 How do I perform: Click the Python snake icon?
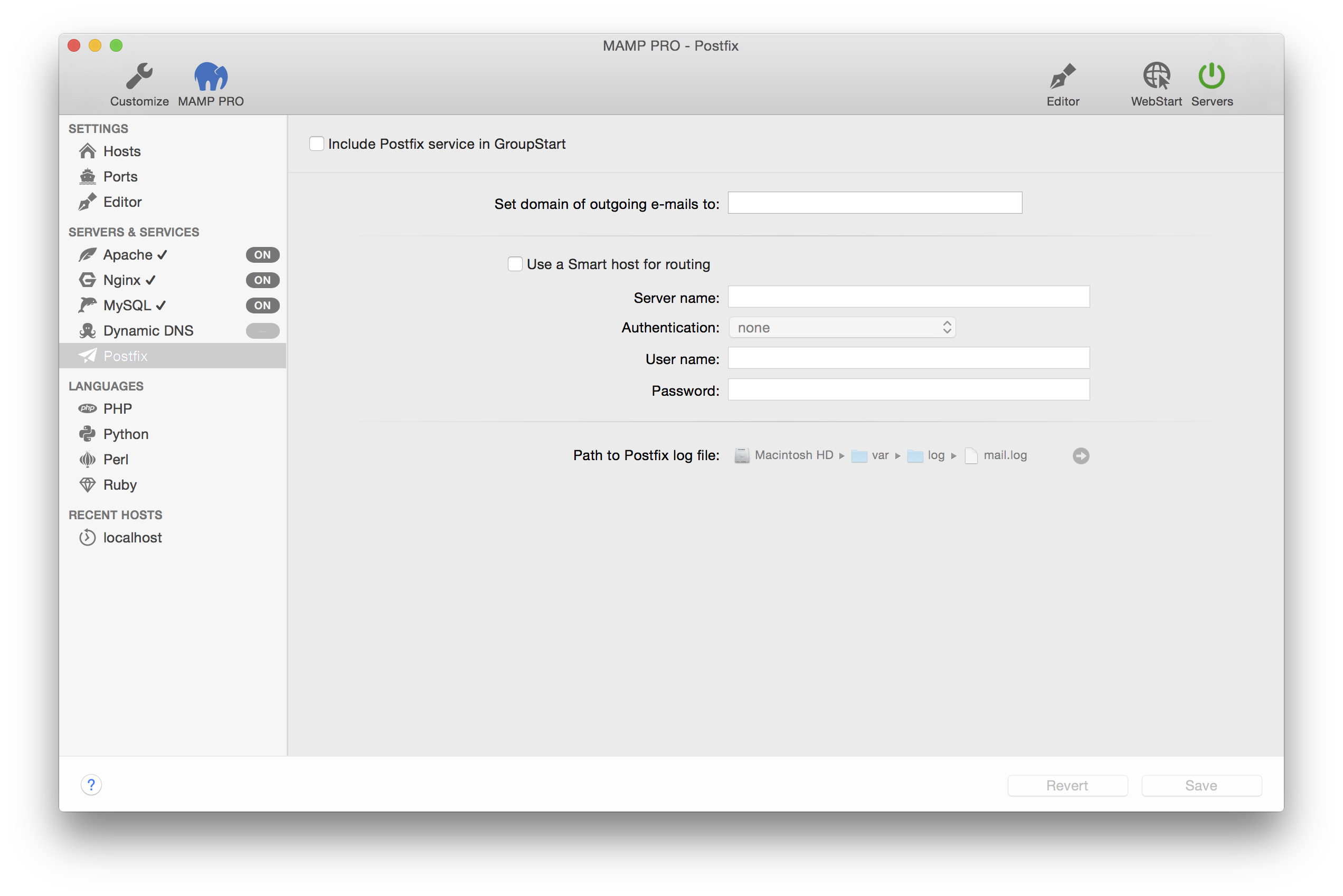[88, 434]
